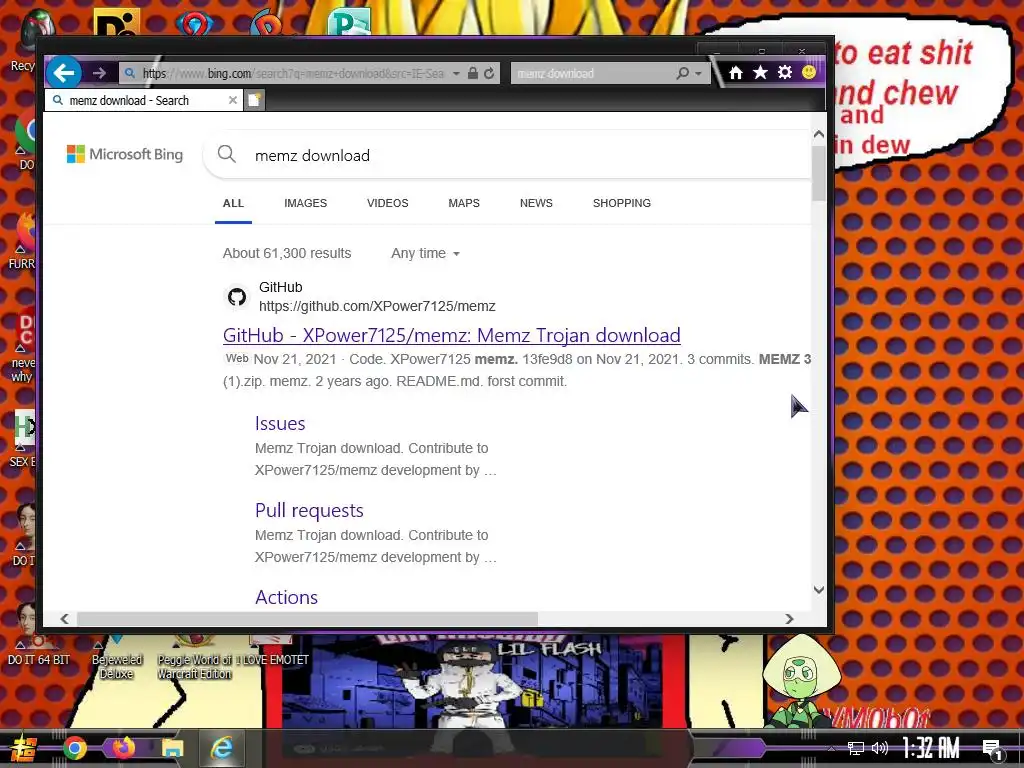Open the address bar autocomplete dropdown arrow

point(456,73)
